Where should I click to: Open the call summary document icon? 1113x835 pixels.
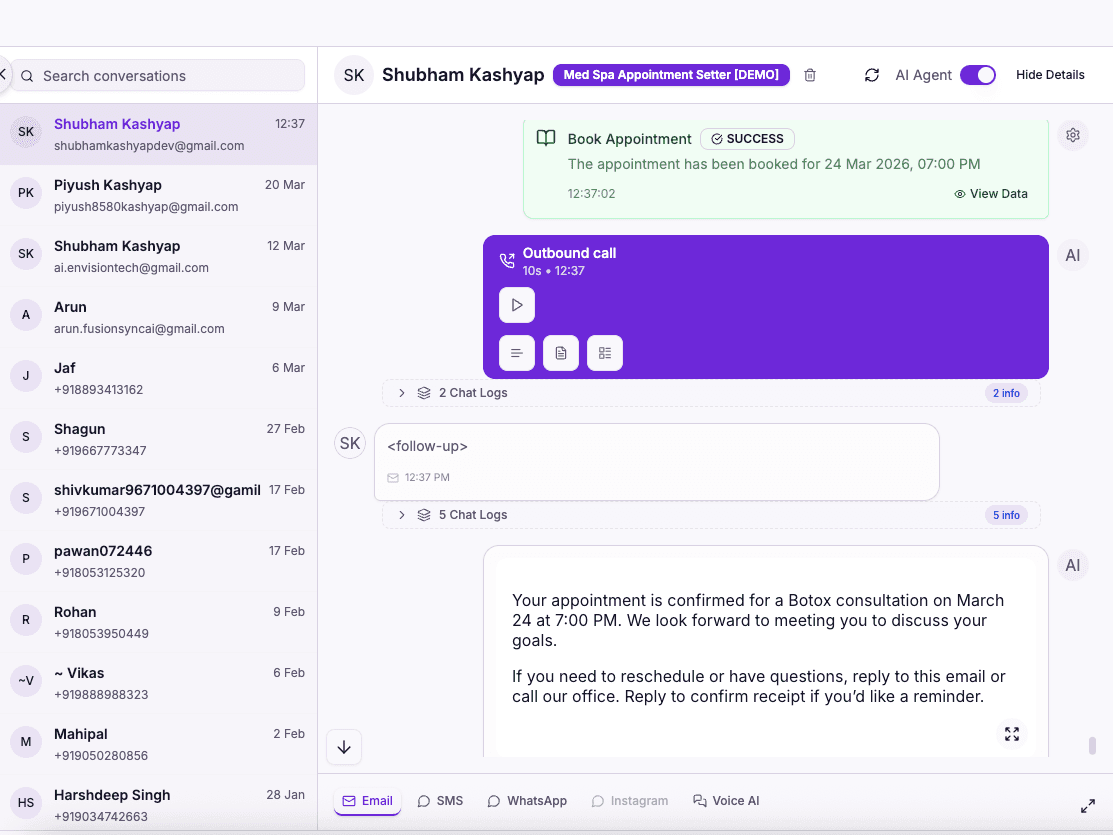click(x=560, y=353)
